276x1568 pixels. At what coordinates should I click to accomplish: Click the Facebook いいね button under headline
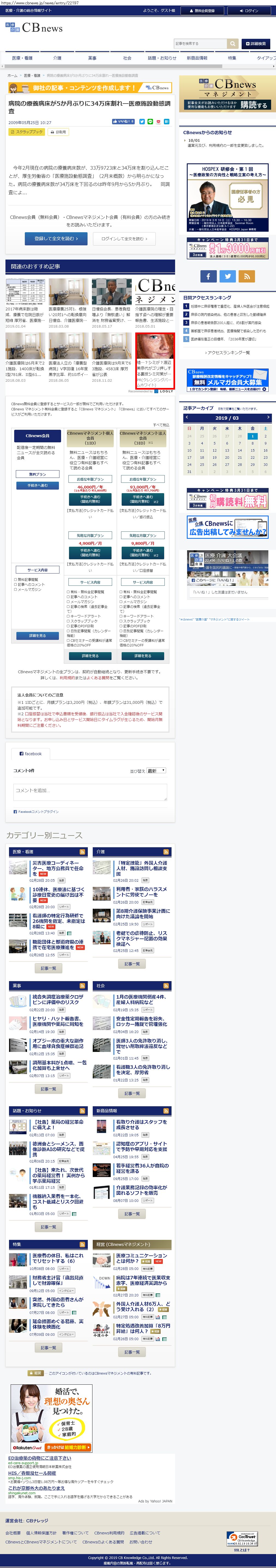[x=124, y=122]
